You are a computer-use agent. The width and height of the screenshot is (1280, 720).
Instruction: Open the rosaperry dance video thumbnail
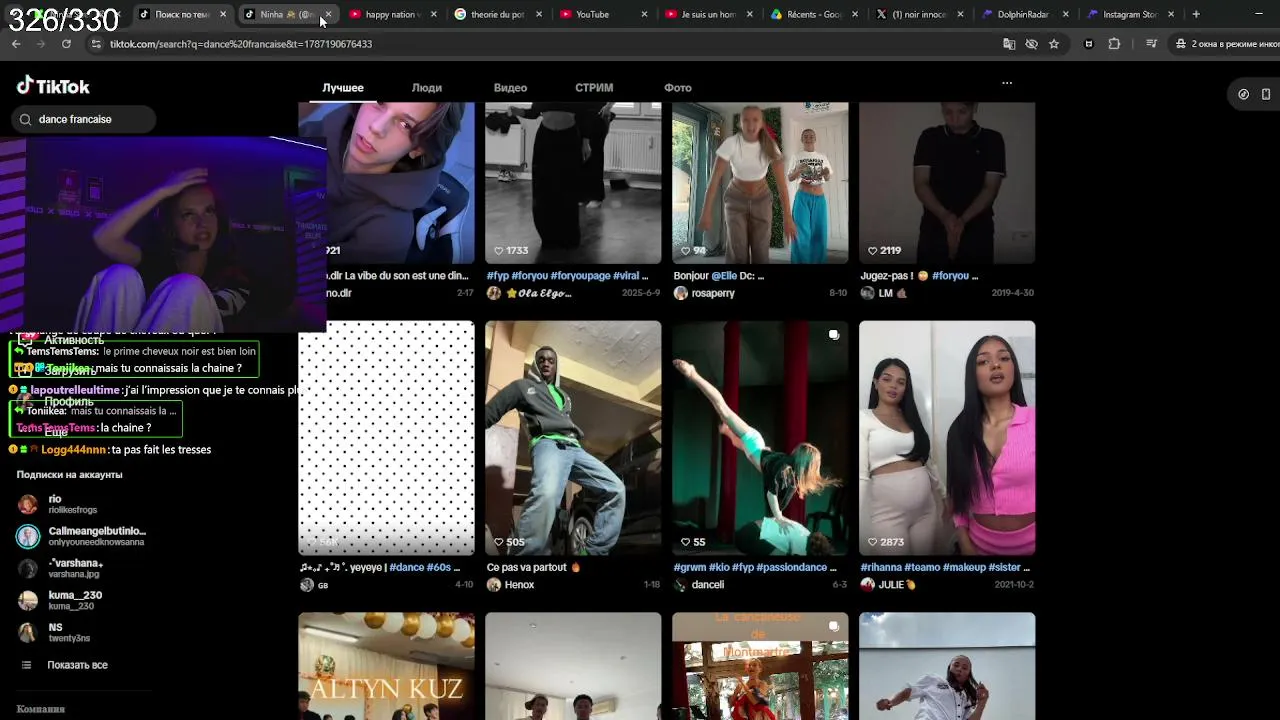pyautogui.click(x=760, y=182)
